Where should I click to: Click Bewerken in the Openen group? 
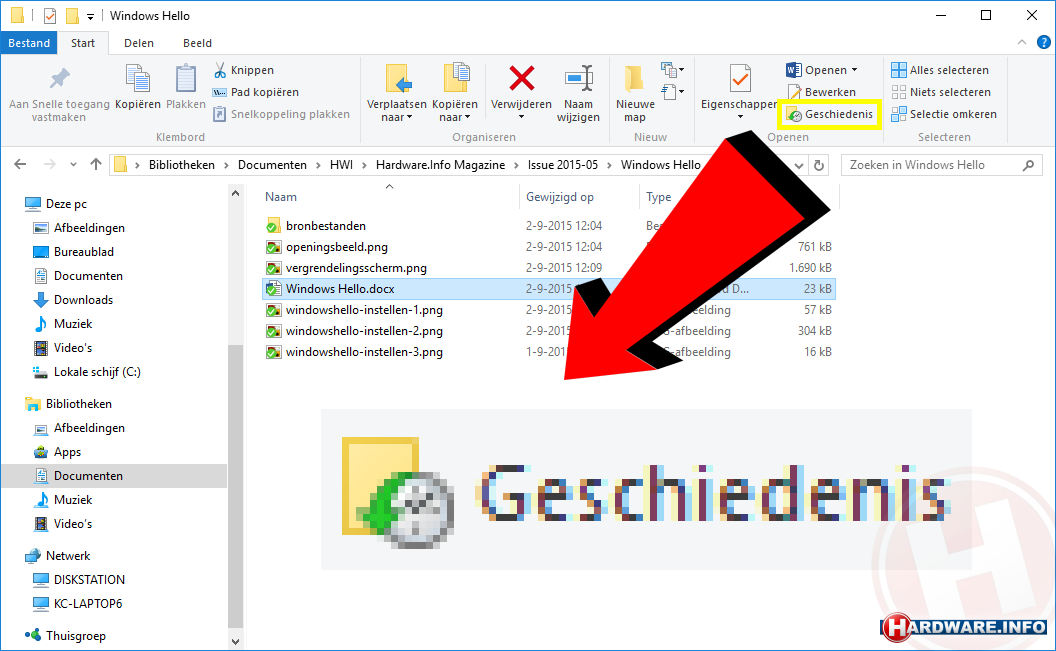(x=822, y=92)
